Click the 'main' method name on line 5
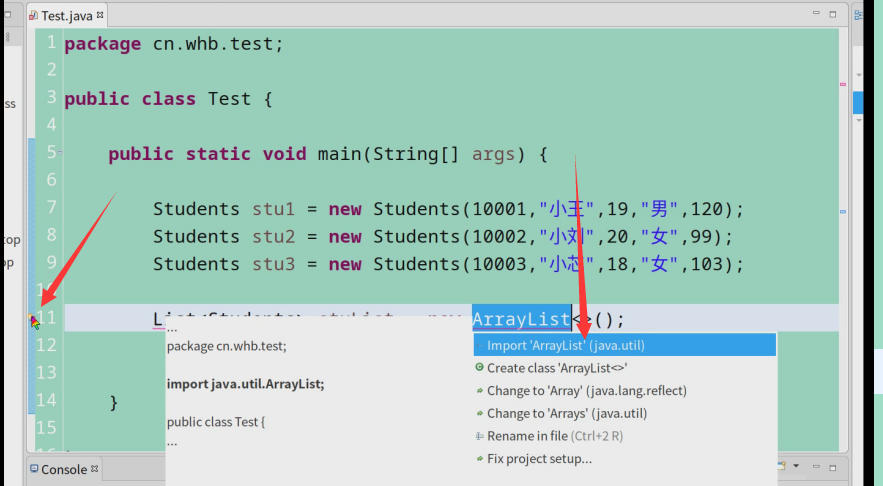Image resolution: width=883 pixels, height=486 pixels. click(x=340, y=154)
